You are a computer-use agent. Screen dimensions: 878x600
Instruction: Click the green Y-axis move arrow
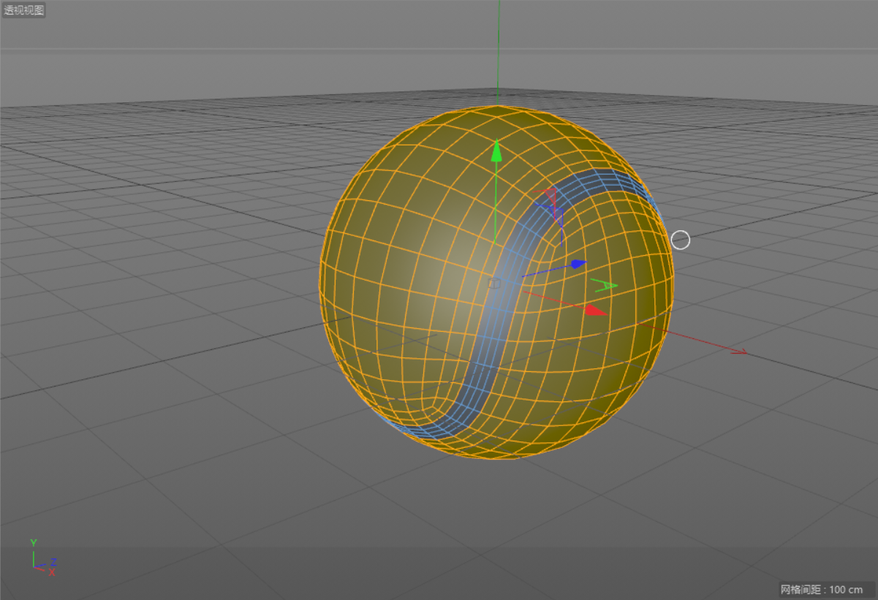point(496,151)
